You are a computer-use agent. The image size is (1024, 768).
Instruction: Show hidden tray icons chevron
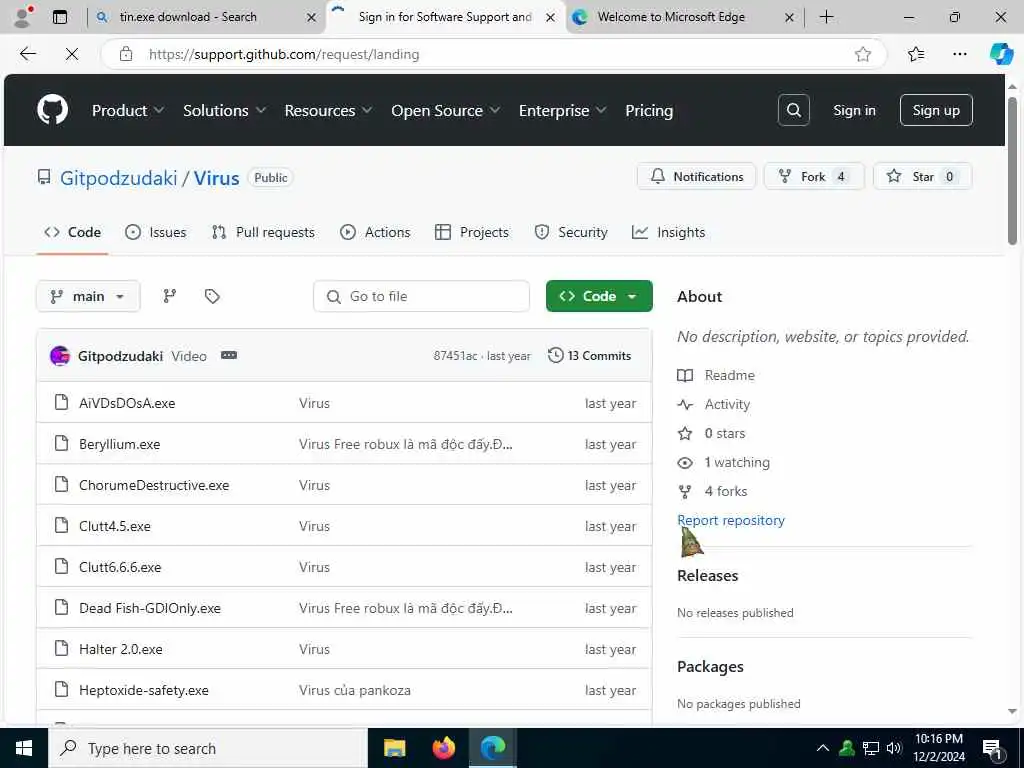(x=823, y=748)
